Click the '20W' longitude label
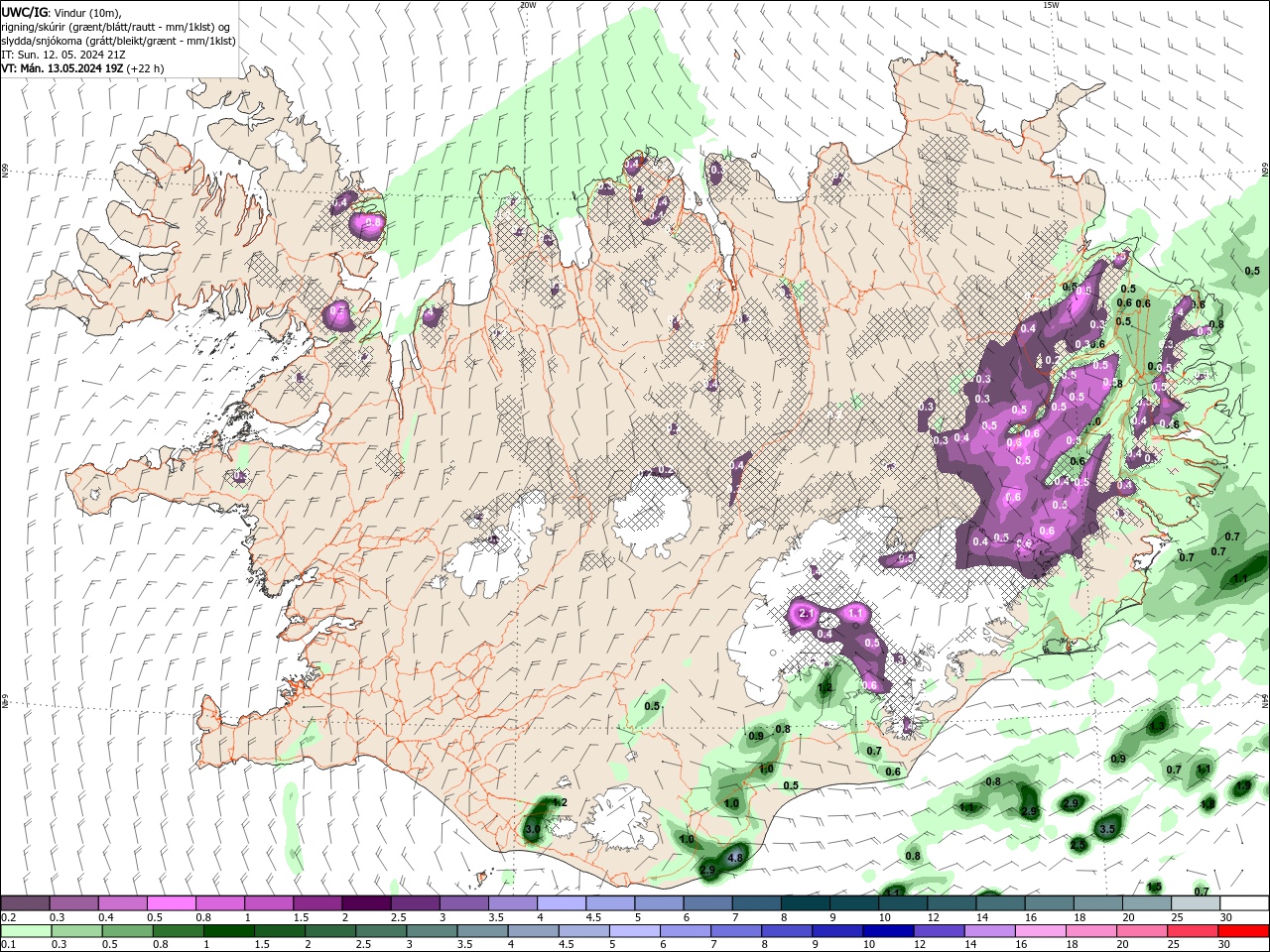Viewport: 1270px width, 952px height. point(528,5)
